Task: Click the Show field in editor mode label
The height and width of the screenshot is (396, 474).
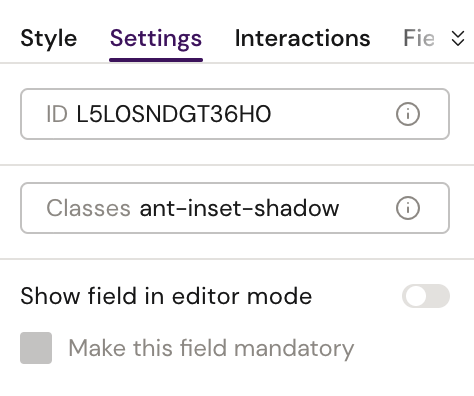Action: point(166,296)
